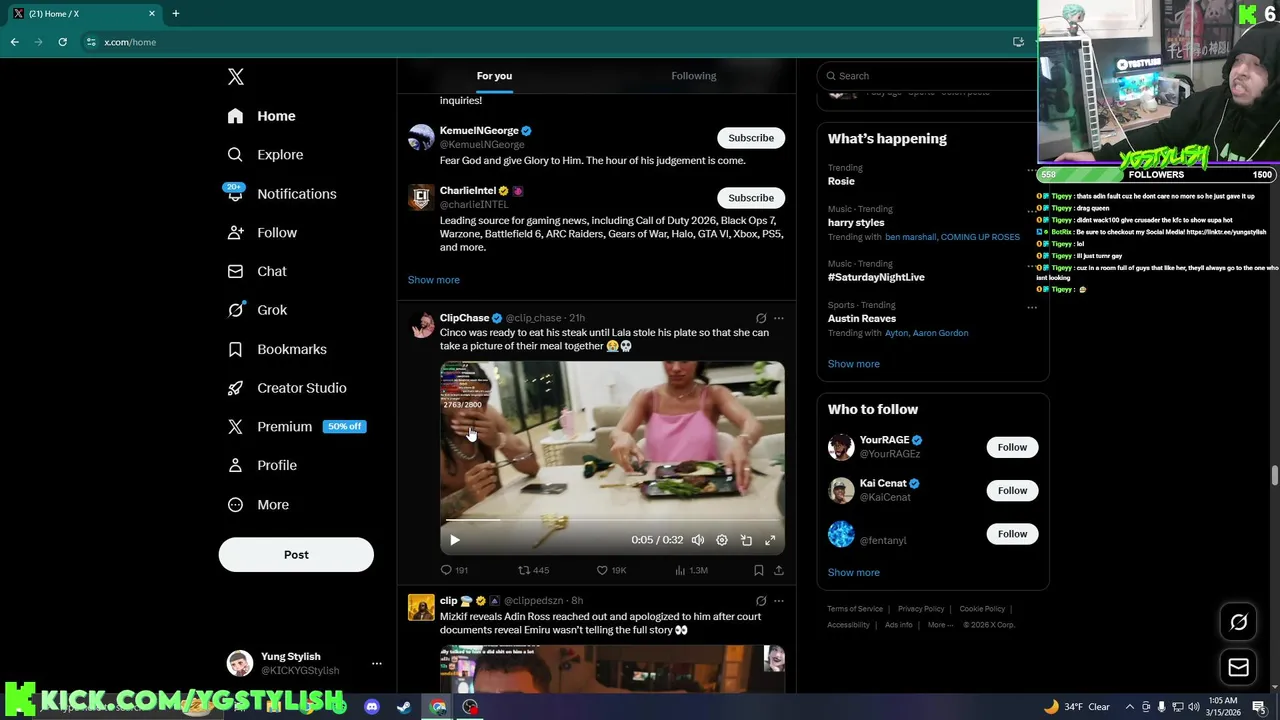Show more in Who to follow
The height and width of the screenshot is (720, 1280).
[x=854, y=573]
